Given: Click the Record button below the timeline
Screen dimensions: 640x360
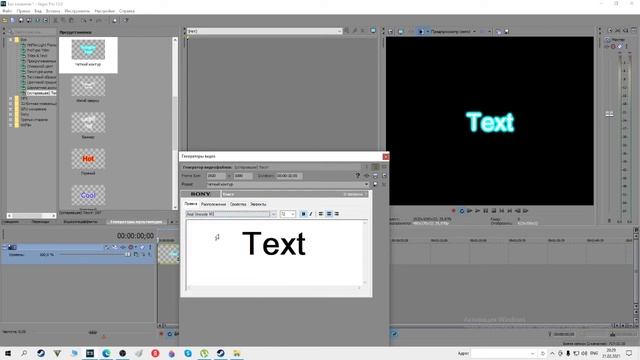Looking at the screenshot, I should point(162,334).
